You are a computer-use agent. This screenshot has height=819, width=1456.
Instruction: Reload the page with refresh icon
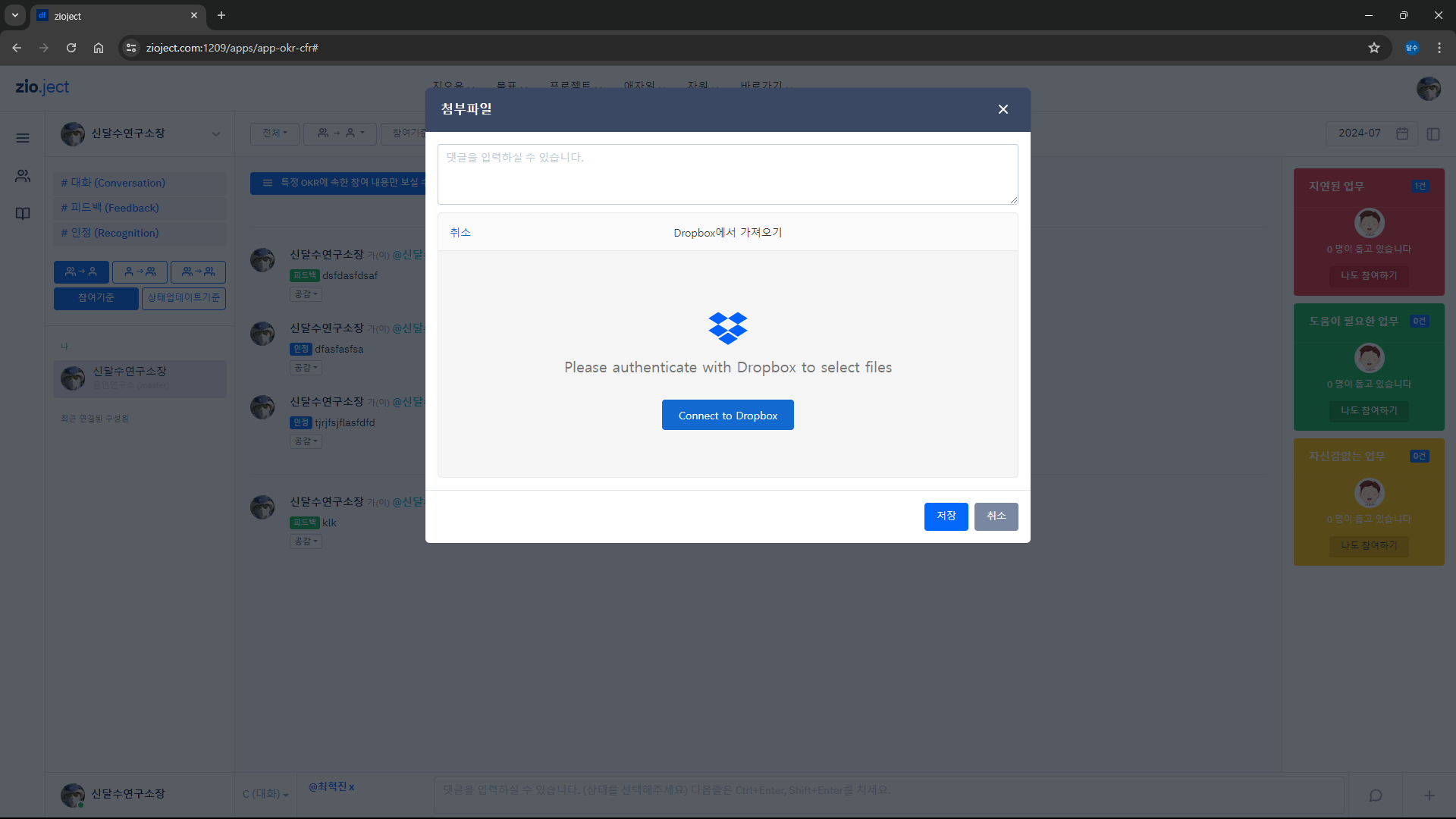tap(71, 48)
